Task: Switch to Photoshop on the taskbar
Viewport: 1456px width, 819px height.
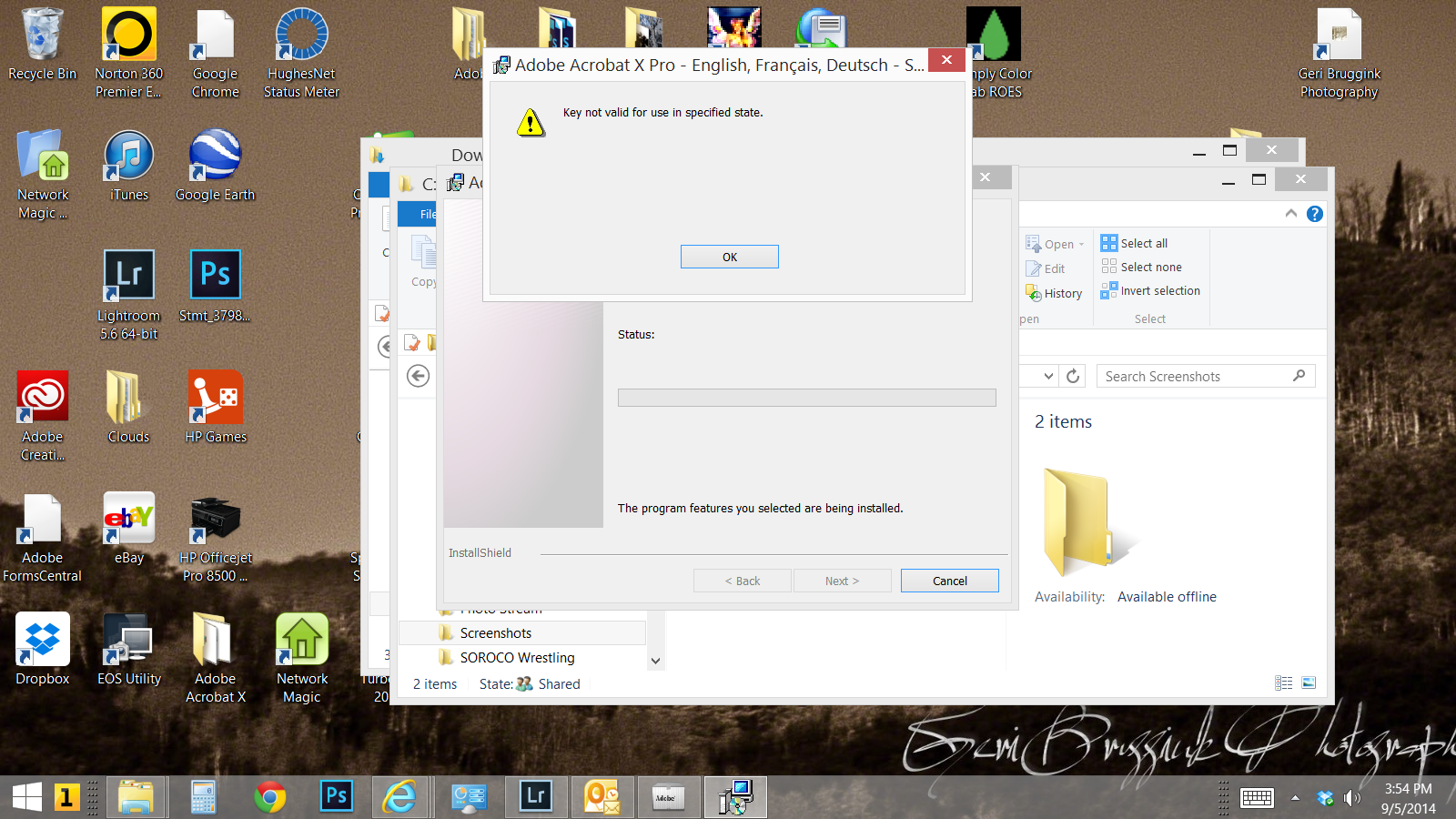Action: [336, 797]
